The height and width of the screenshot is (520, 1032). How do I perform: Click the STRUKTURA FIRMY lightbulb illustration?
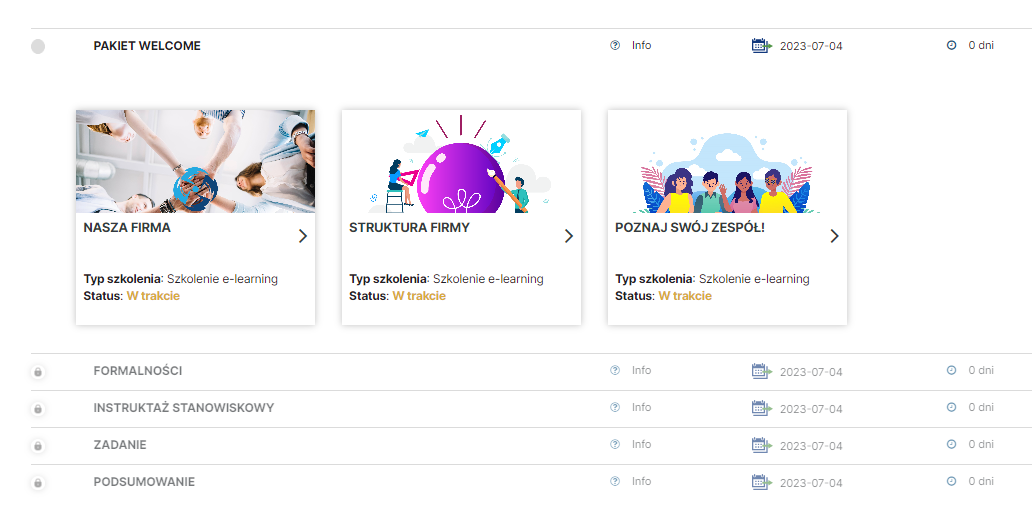[x=461, y=161]
